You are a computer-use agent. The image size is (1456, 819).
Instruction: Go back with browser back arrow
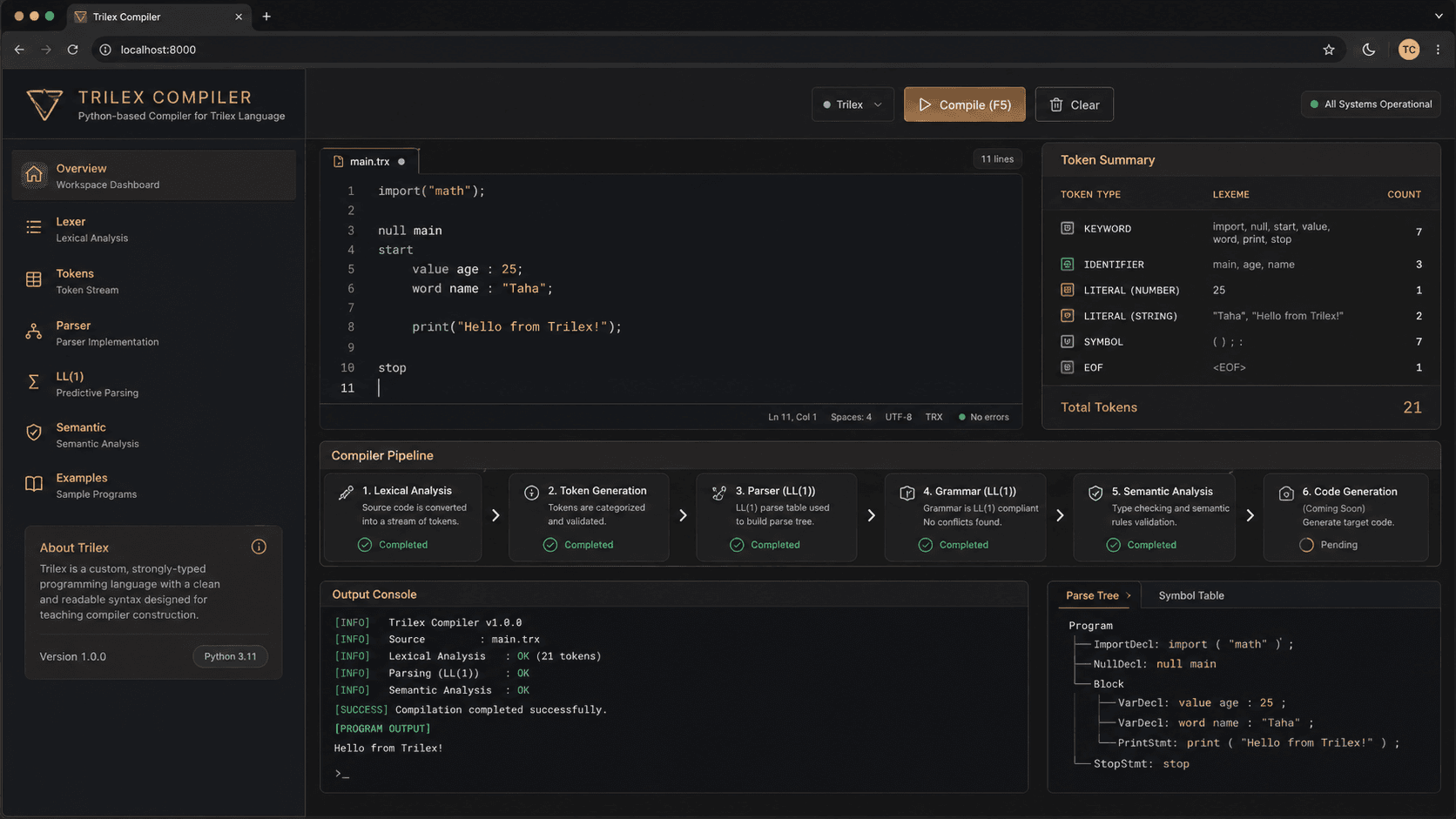tap(19, 50)
